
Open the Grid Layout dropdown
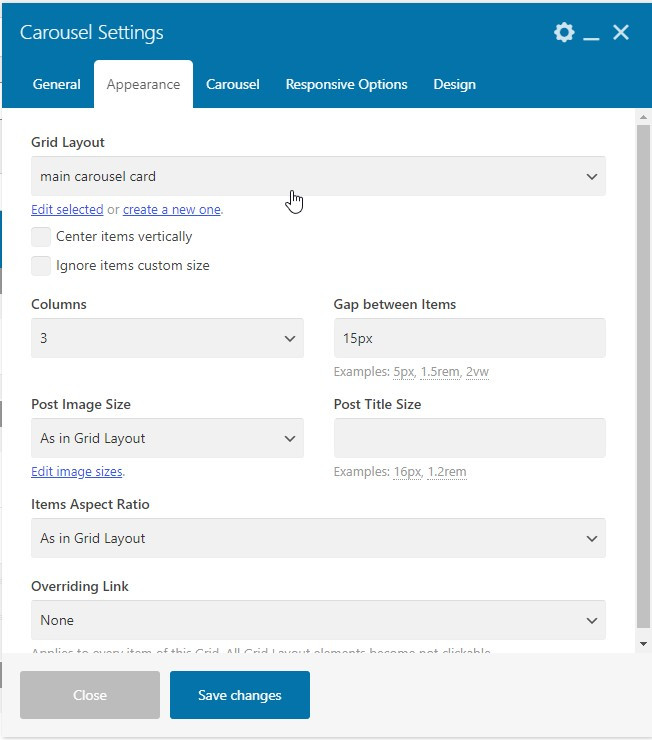click(318, 177)
